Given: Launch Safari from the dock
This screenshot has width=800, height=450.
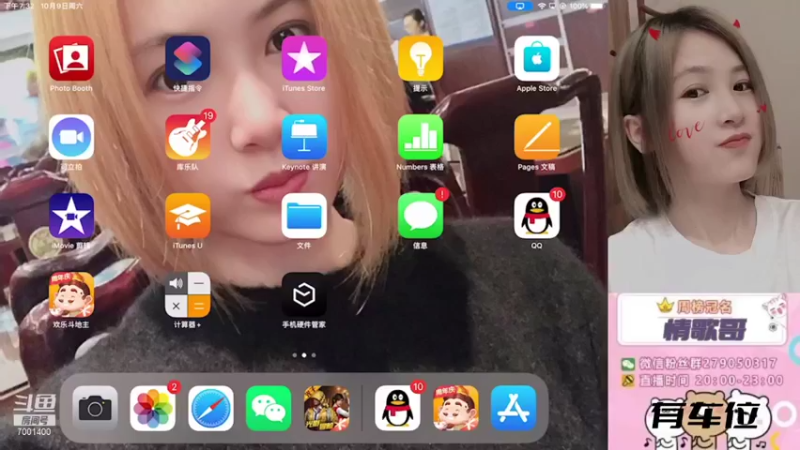Looking at the screenshot, I should (x=211, y=408).
